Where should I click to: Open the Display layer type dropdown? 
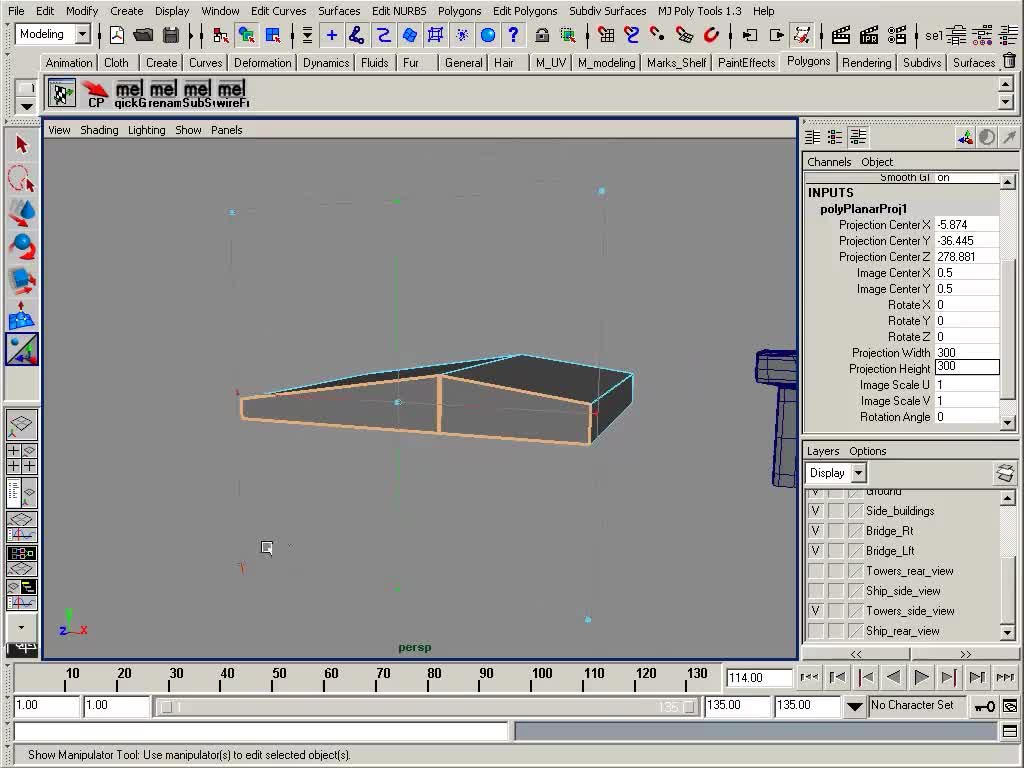tap(859, 473)
